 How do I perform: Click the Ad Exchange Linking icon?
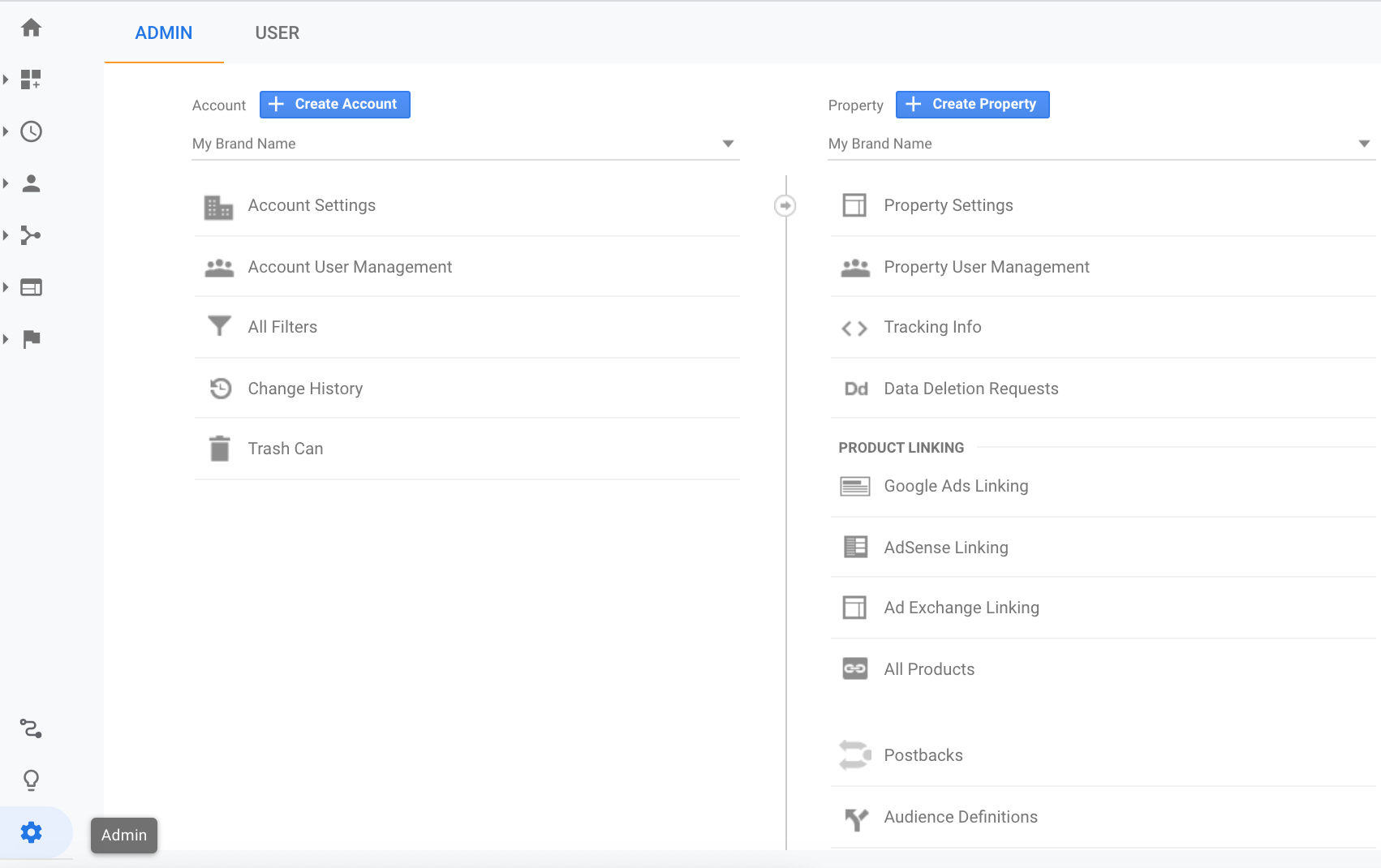854,608
